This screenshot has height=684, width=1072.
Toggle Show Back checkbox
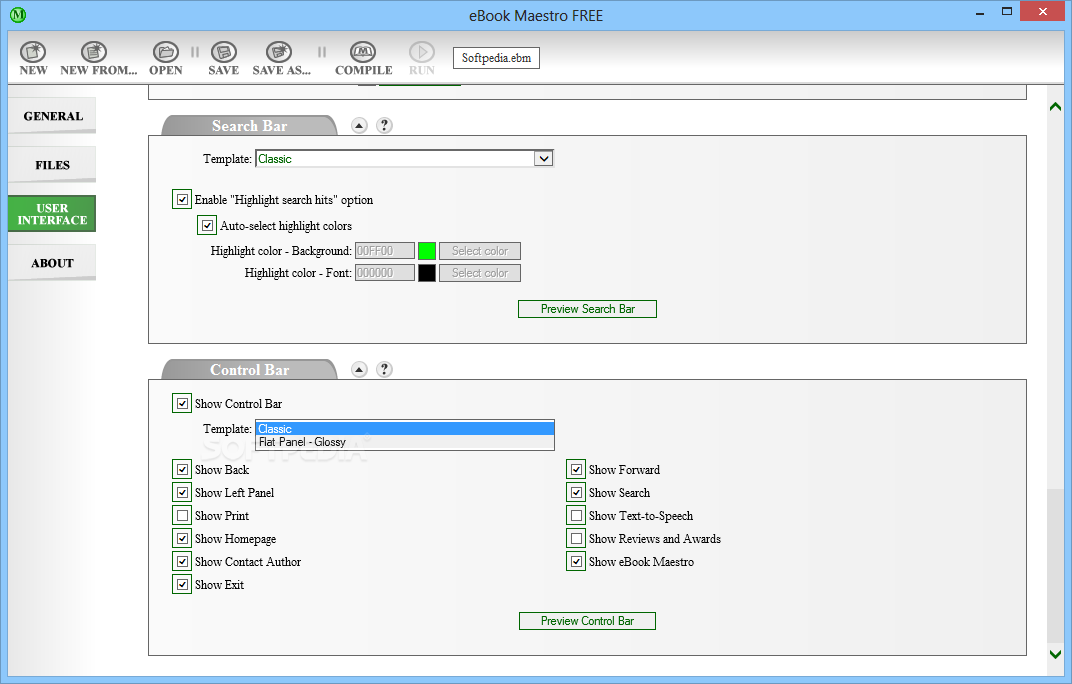[x=182, y=469]
